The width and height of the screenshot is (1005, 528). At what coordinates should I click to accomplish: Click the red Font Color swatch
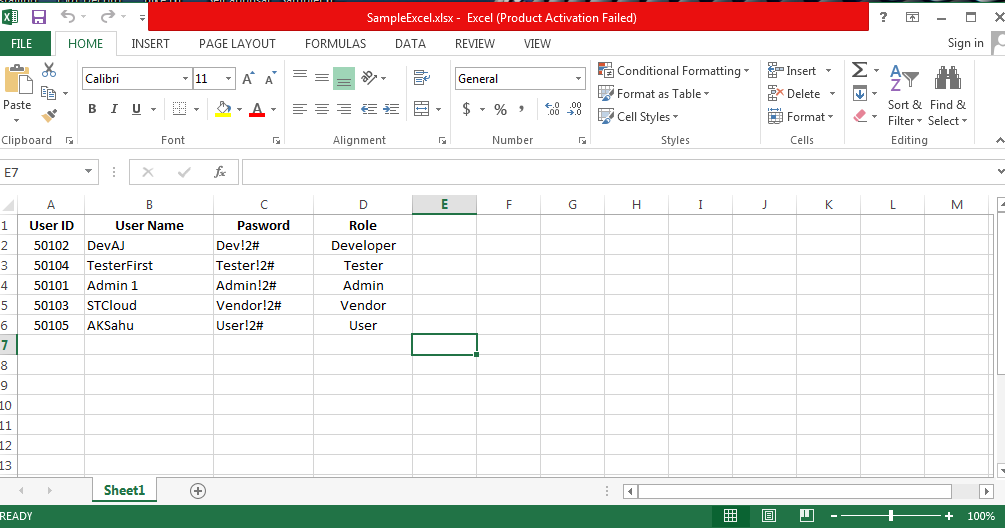[x=257, y=109]
